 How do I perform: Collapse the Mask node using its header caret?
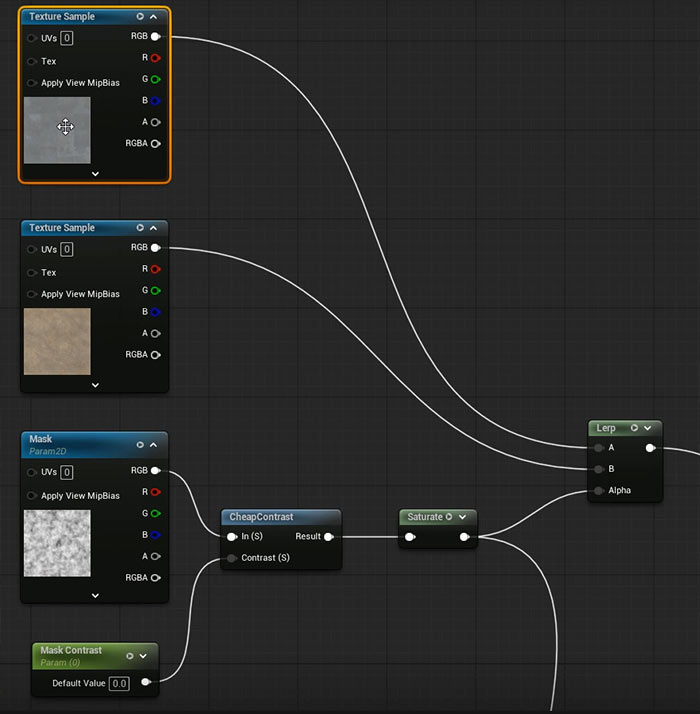[153, 445]
